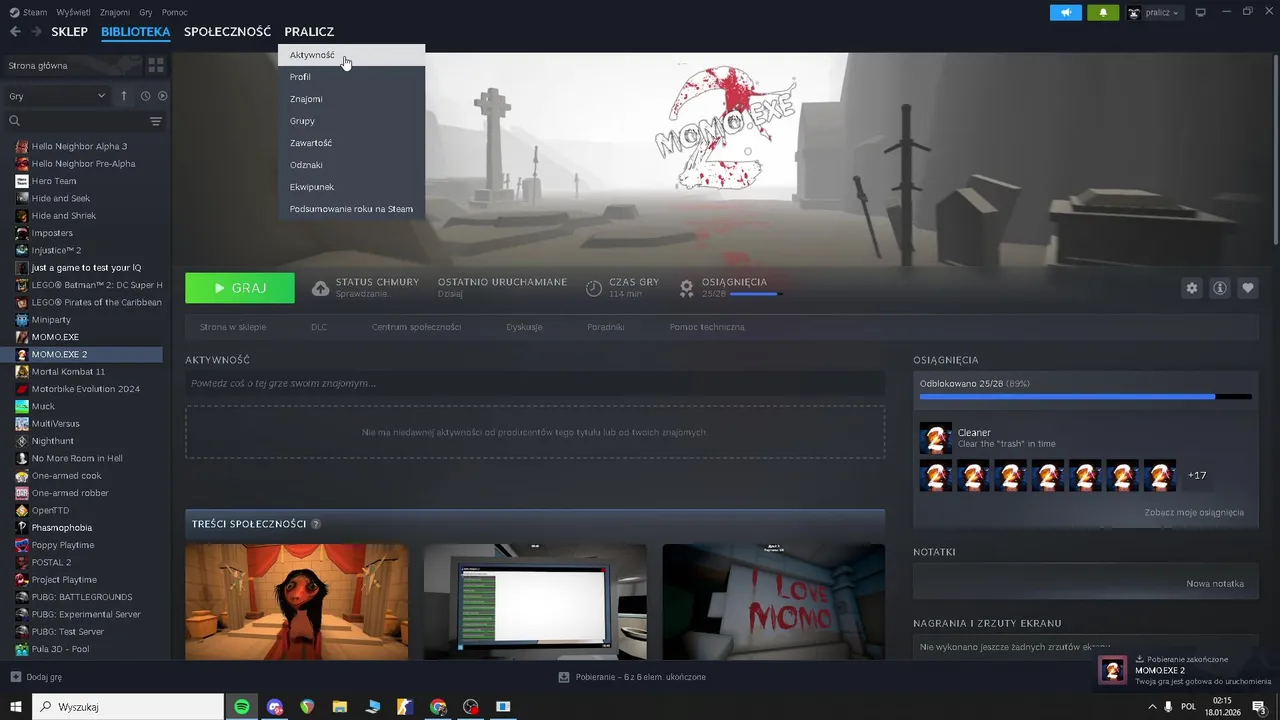
Task: Toggle the favorite heart icon
Action: tap(1248, 288)
